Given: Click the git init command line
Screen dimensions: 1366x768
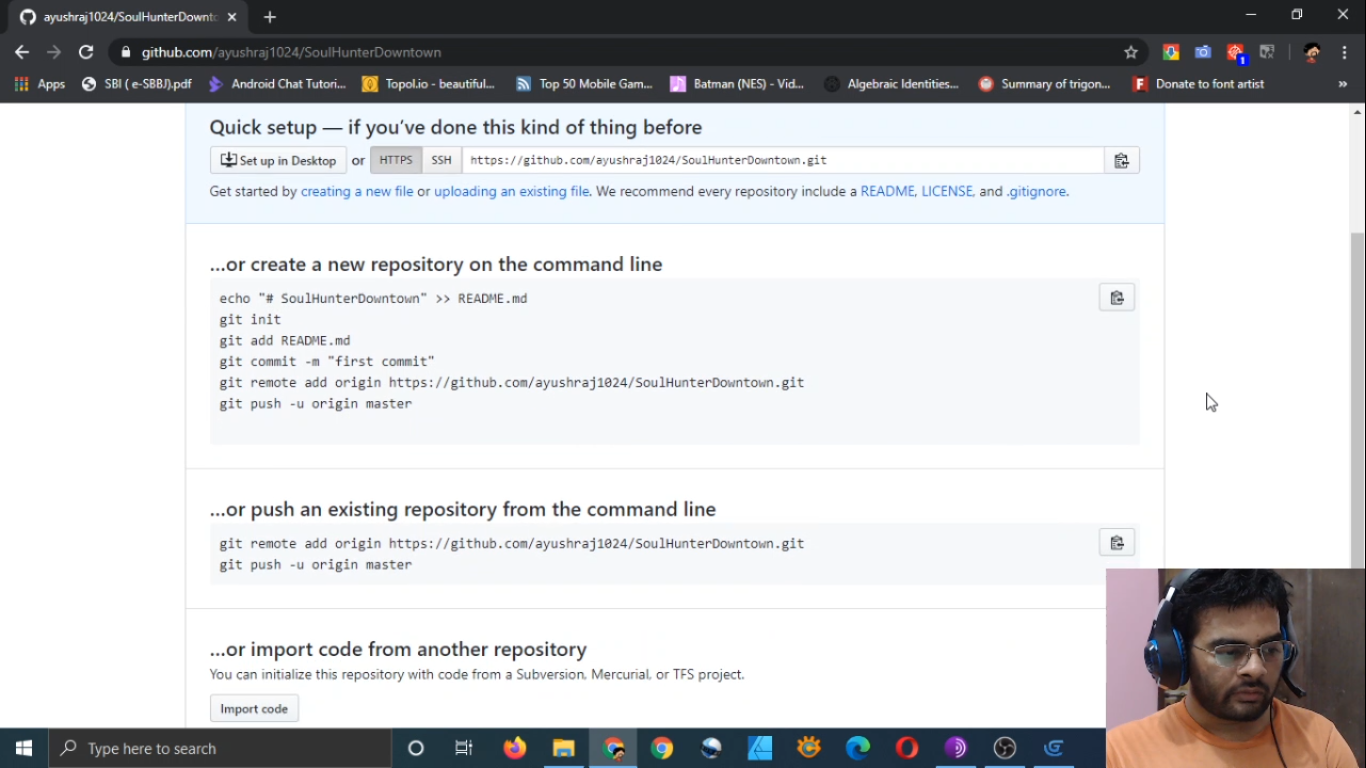Looking at the screenshot, I should [250, 319].
